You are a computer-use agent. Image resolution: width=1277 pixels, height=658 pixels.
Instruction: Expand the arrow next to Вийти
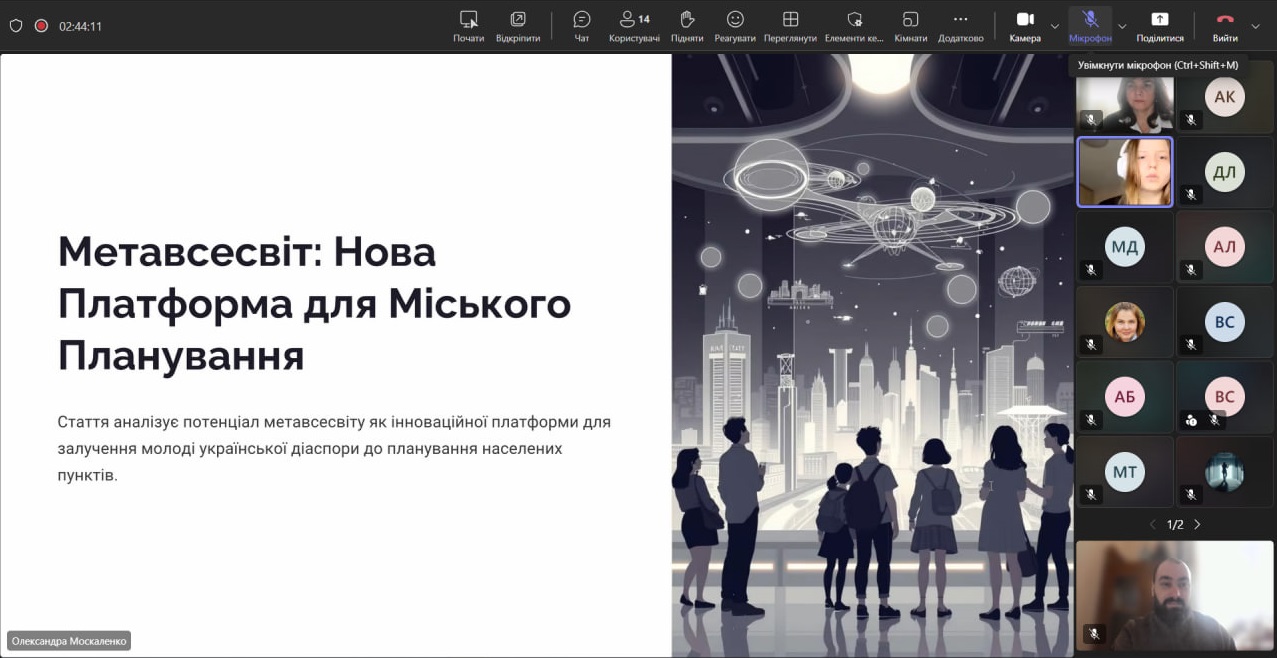[x=1256, y=26]
